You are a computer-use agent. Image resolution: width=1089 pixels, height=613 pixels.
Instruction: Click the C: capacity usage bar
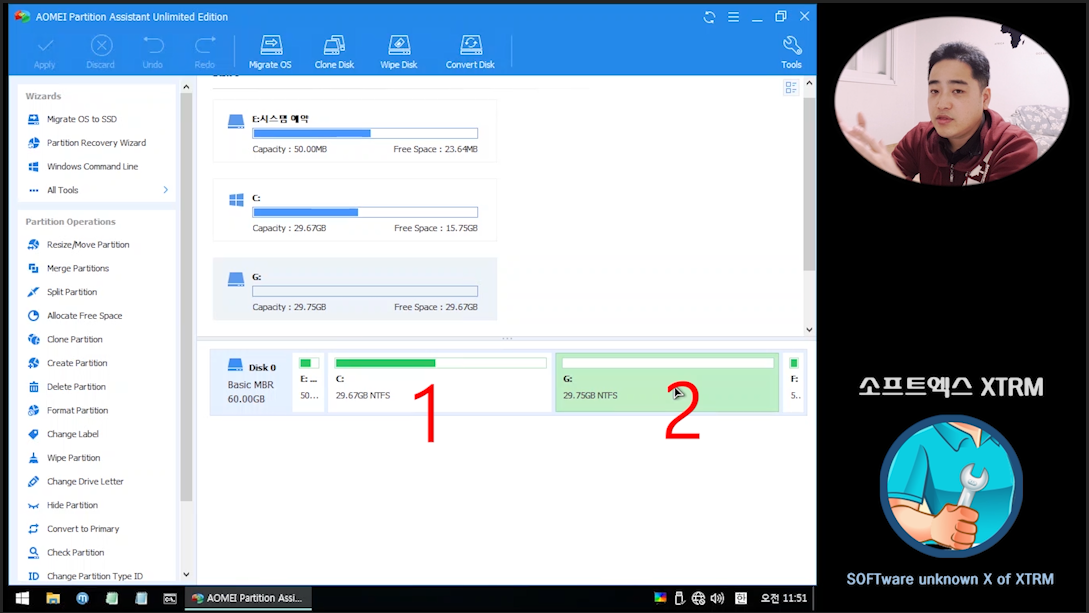click(x=365, y=212)
